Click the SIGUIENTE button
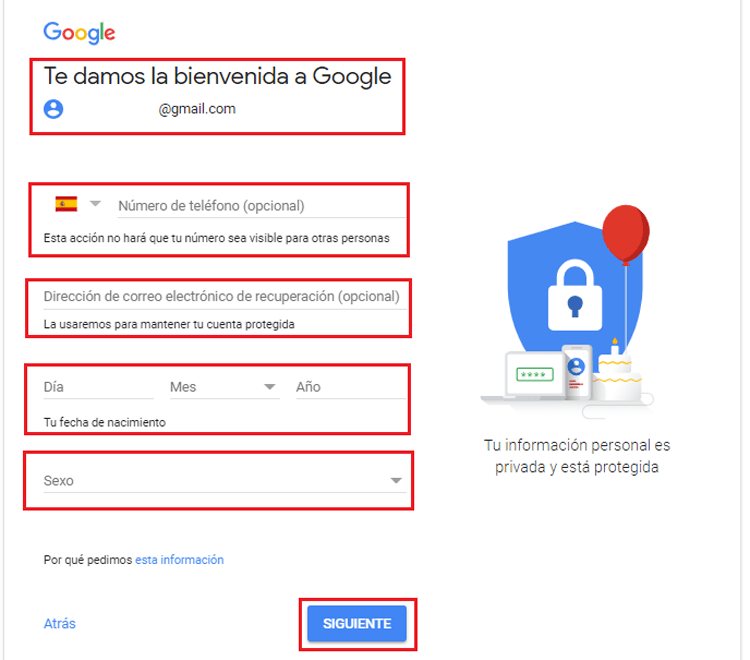This screenshot has height=660, width=750. point(357,624)
